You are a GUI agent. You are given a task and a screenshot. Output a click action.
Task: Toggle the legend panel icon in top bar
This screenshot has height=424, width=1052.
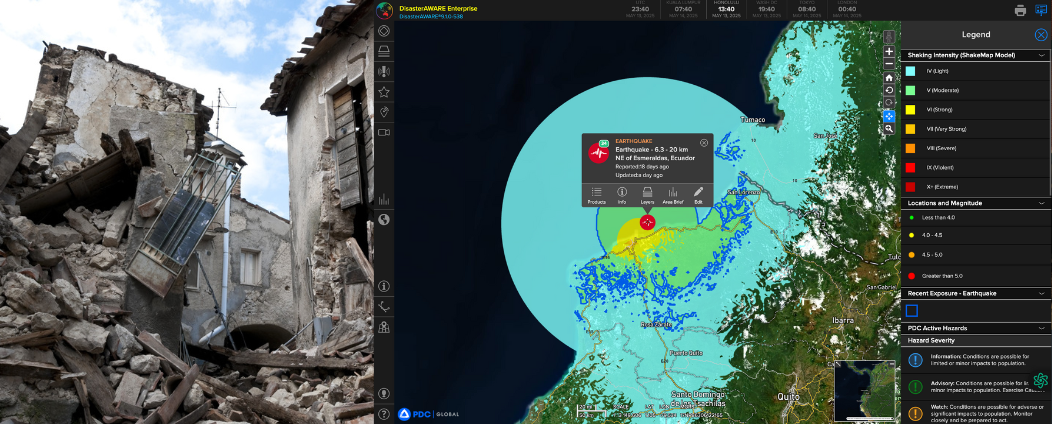click(1041, 10)
